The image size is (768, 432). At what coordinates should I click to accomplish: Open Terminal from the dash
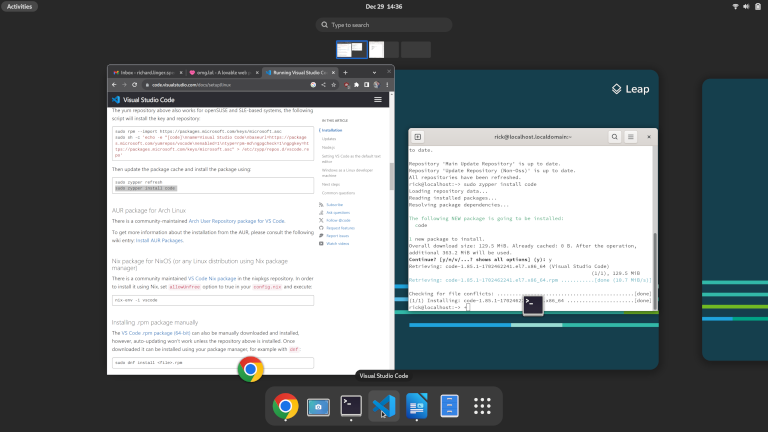coord(351,406)
